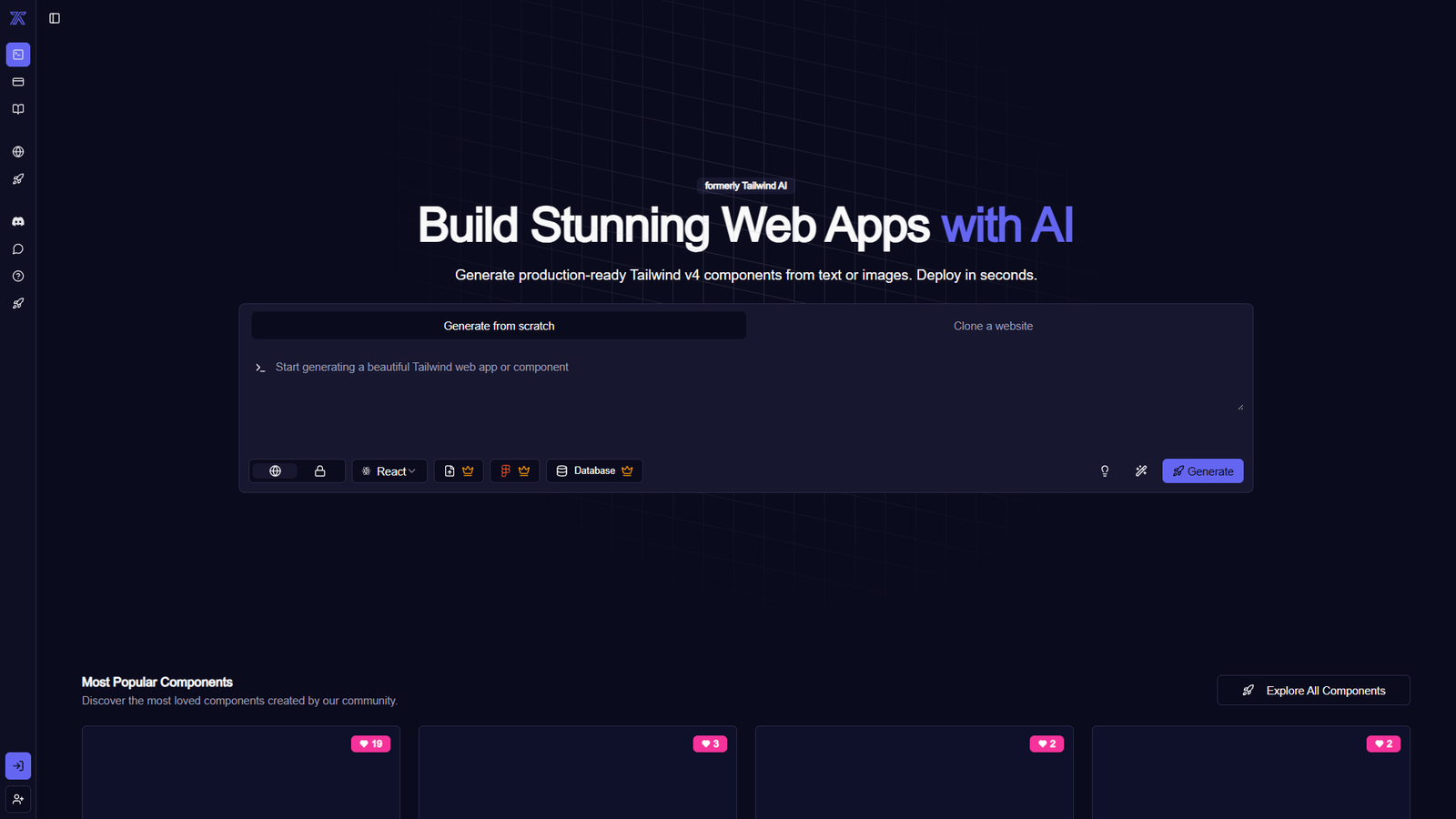Click the Database premium button

tap(594, 471)
